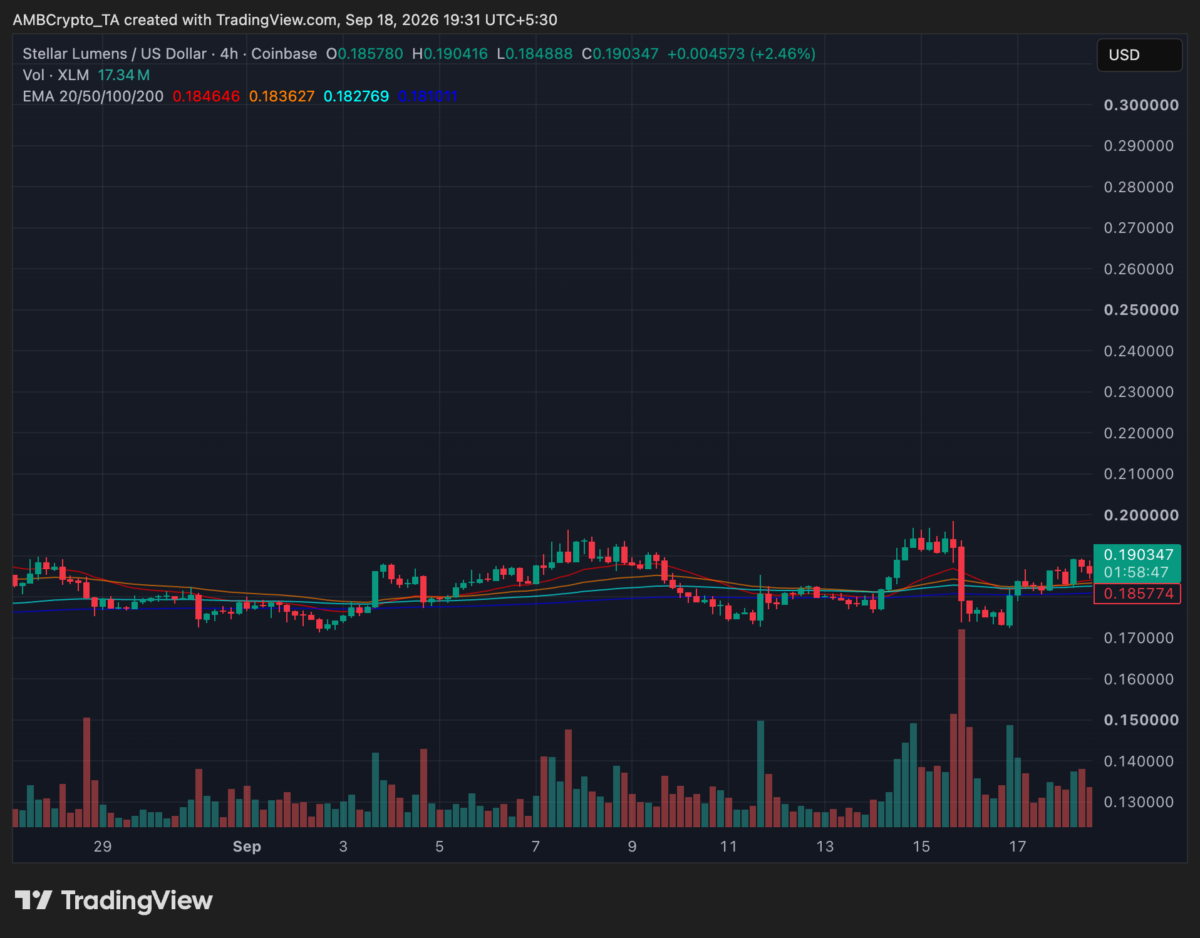Click the red price label 0.185774

[x=1138, y=593]
